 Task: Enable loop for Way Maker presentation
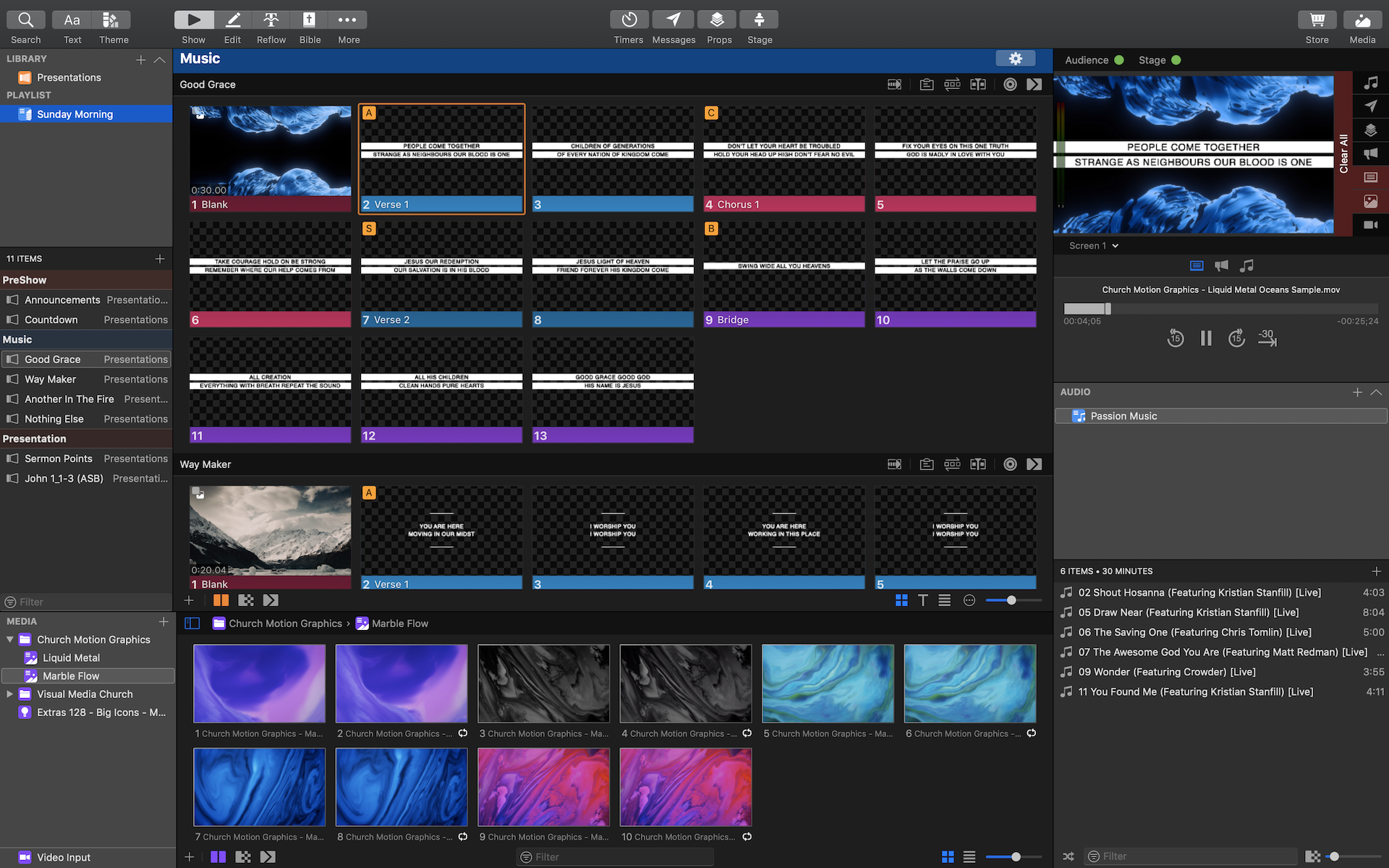click(x=951, y=464)
